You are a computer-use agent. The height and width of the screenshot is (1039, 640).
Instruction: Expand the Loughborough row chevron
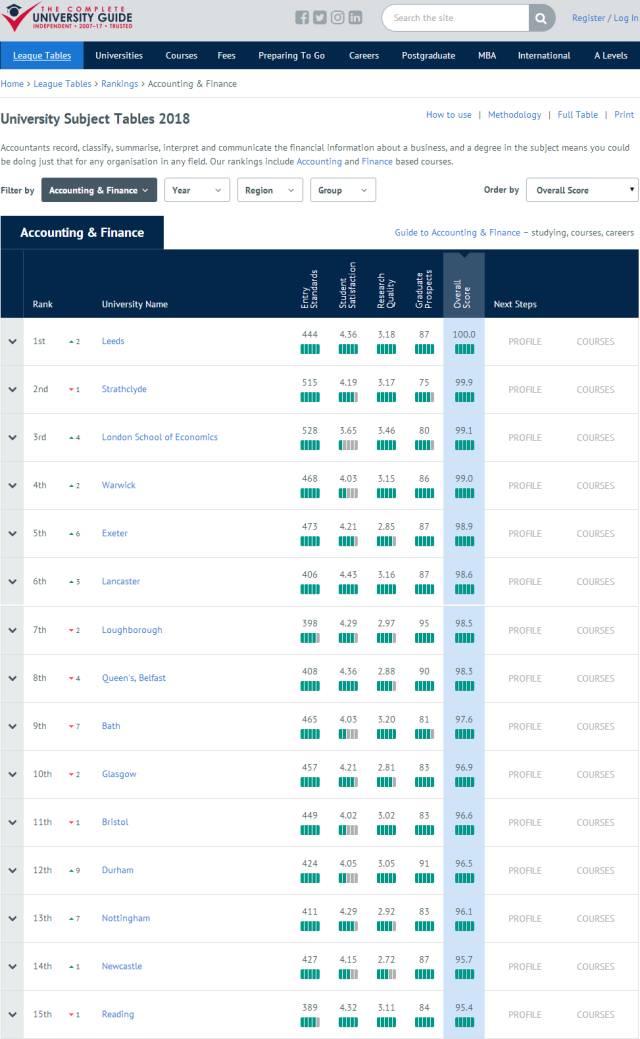click(x=12, y=630)
